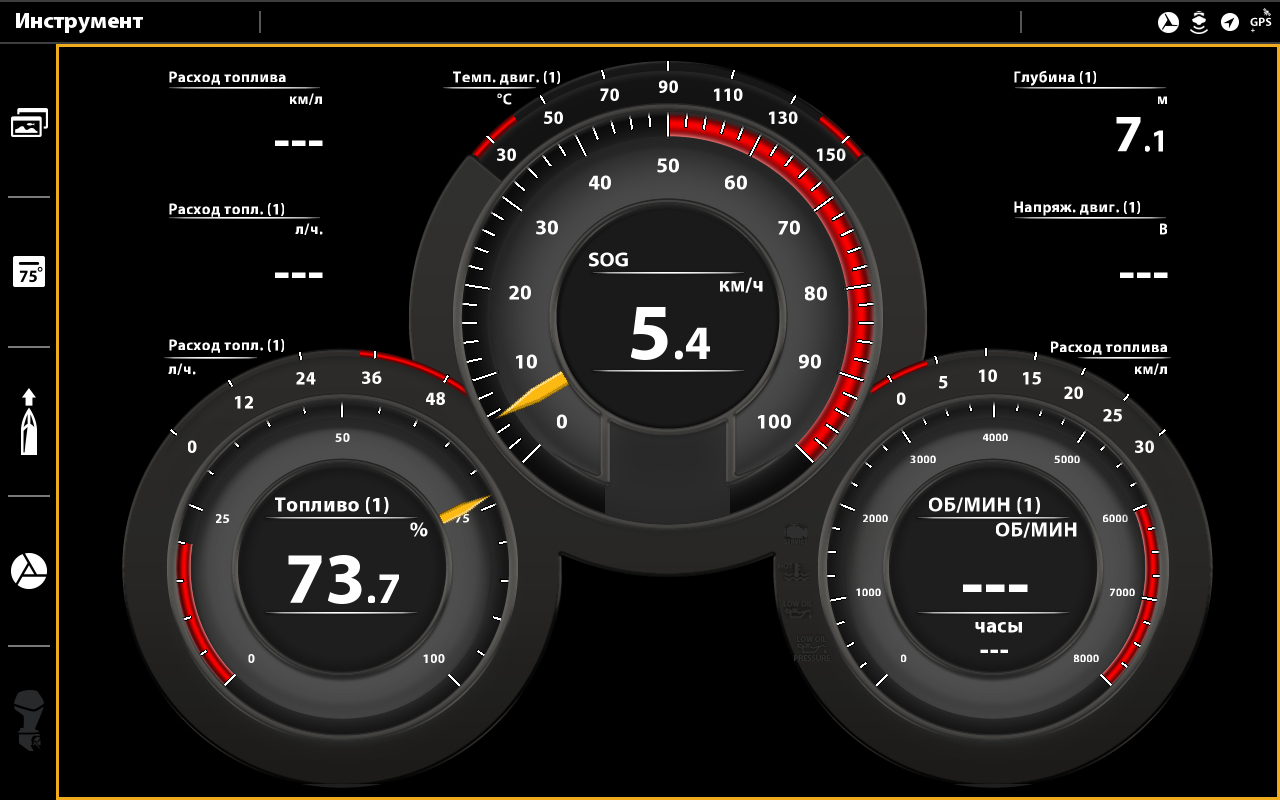Select the SOG speed readout 5.4
Viewport: 1280px width, 800px height.
click(x=669, y=335)
